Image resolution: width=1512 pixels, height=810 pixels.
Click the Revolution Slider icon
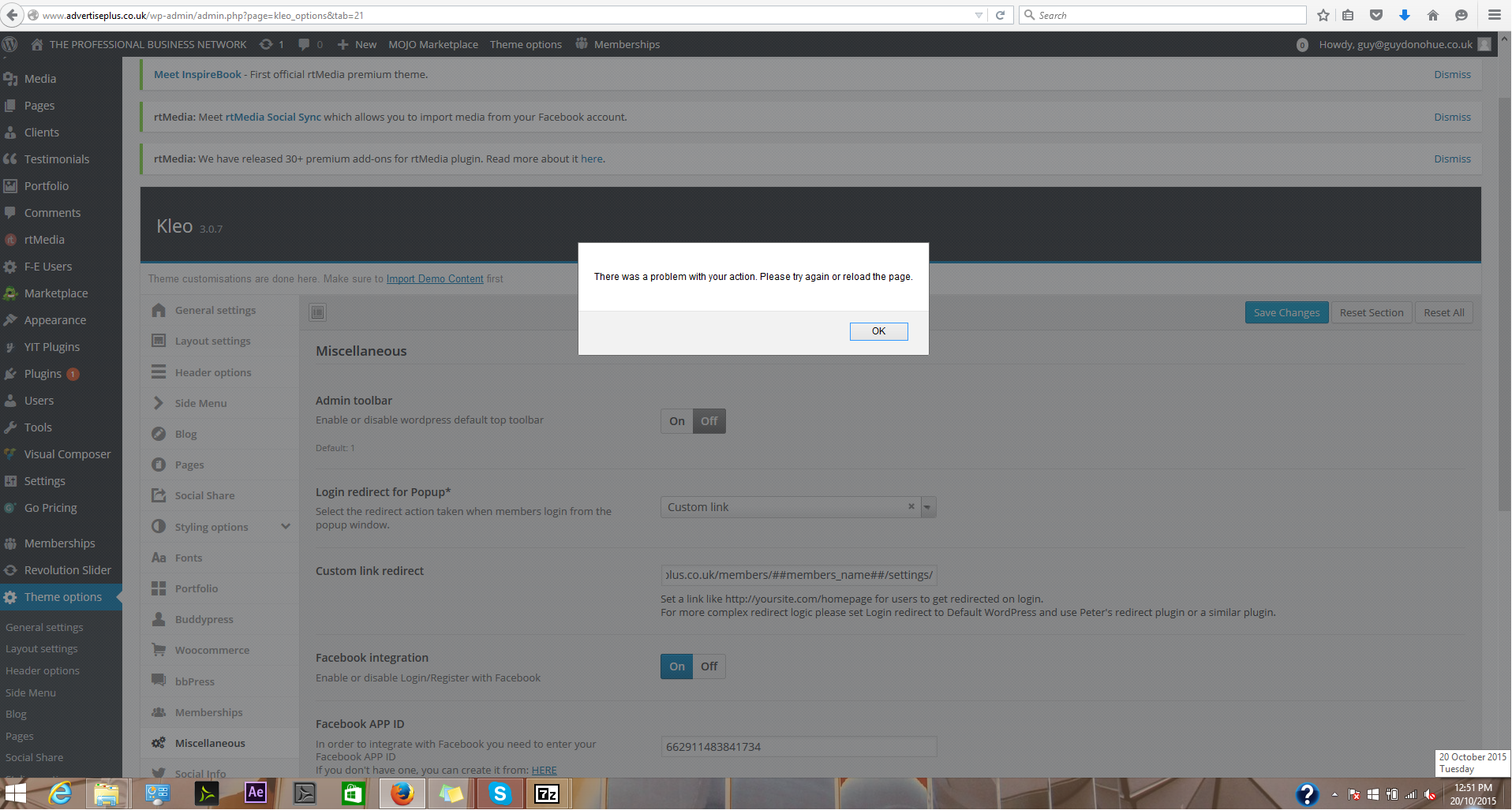pos(10,570)
